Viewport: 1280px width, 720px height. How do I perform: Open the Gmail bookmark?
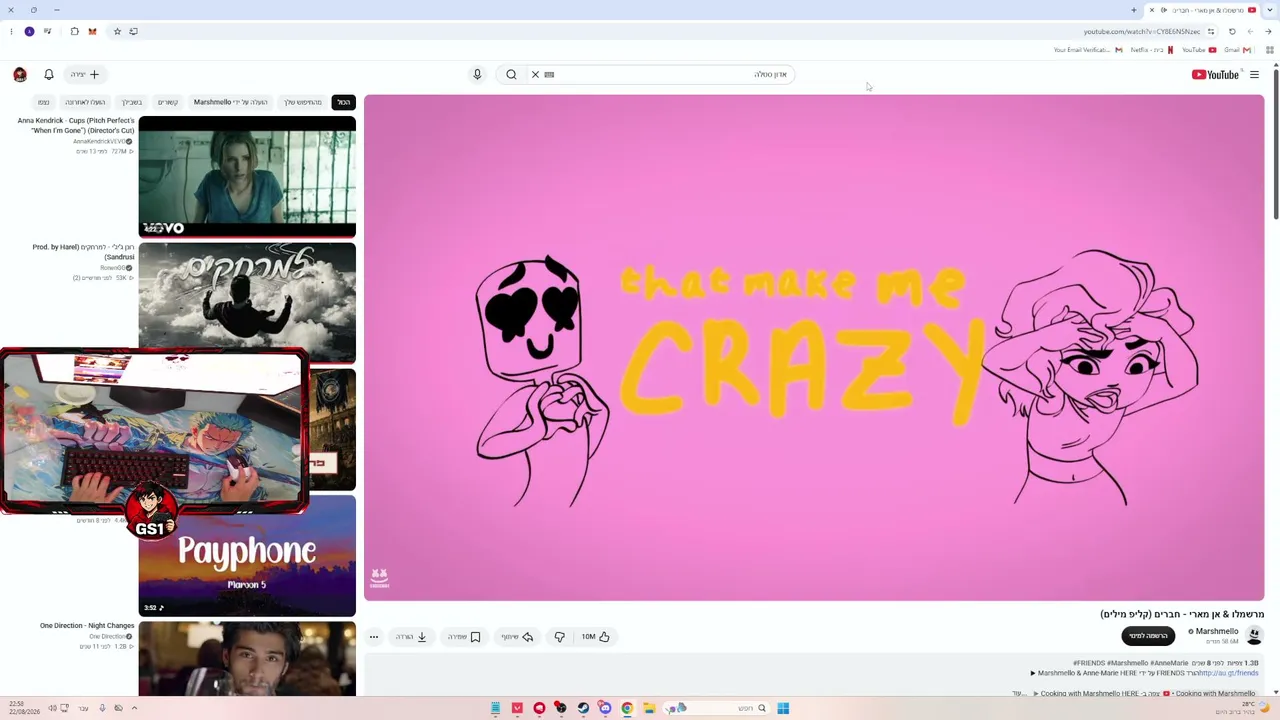point(1237,50)
